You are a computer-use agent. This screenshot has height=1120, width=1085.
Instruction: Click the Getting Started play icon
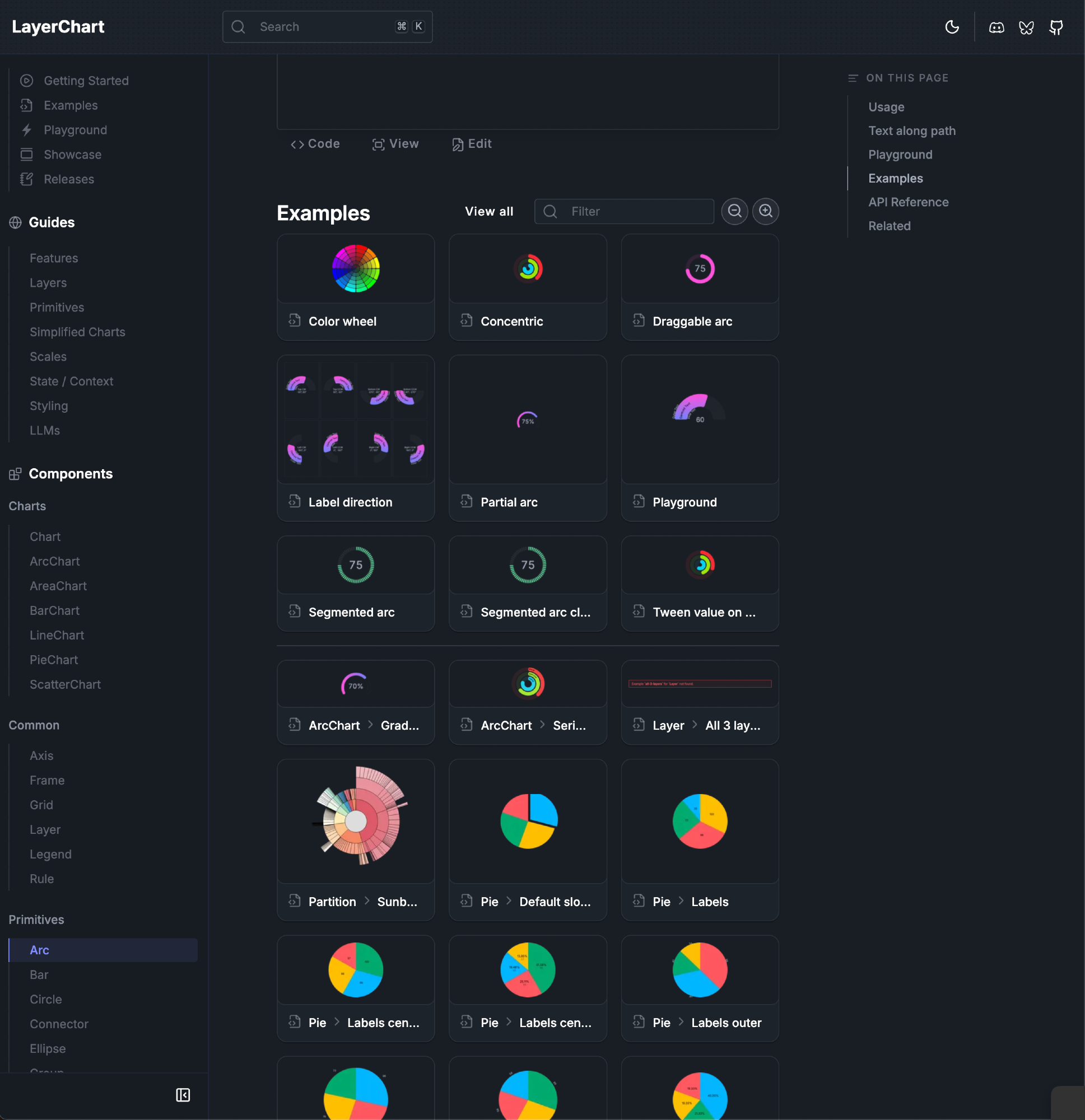26,81
